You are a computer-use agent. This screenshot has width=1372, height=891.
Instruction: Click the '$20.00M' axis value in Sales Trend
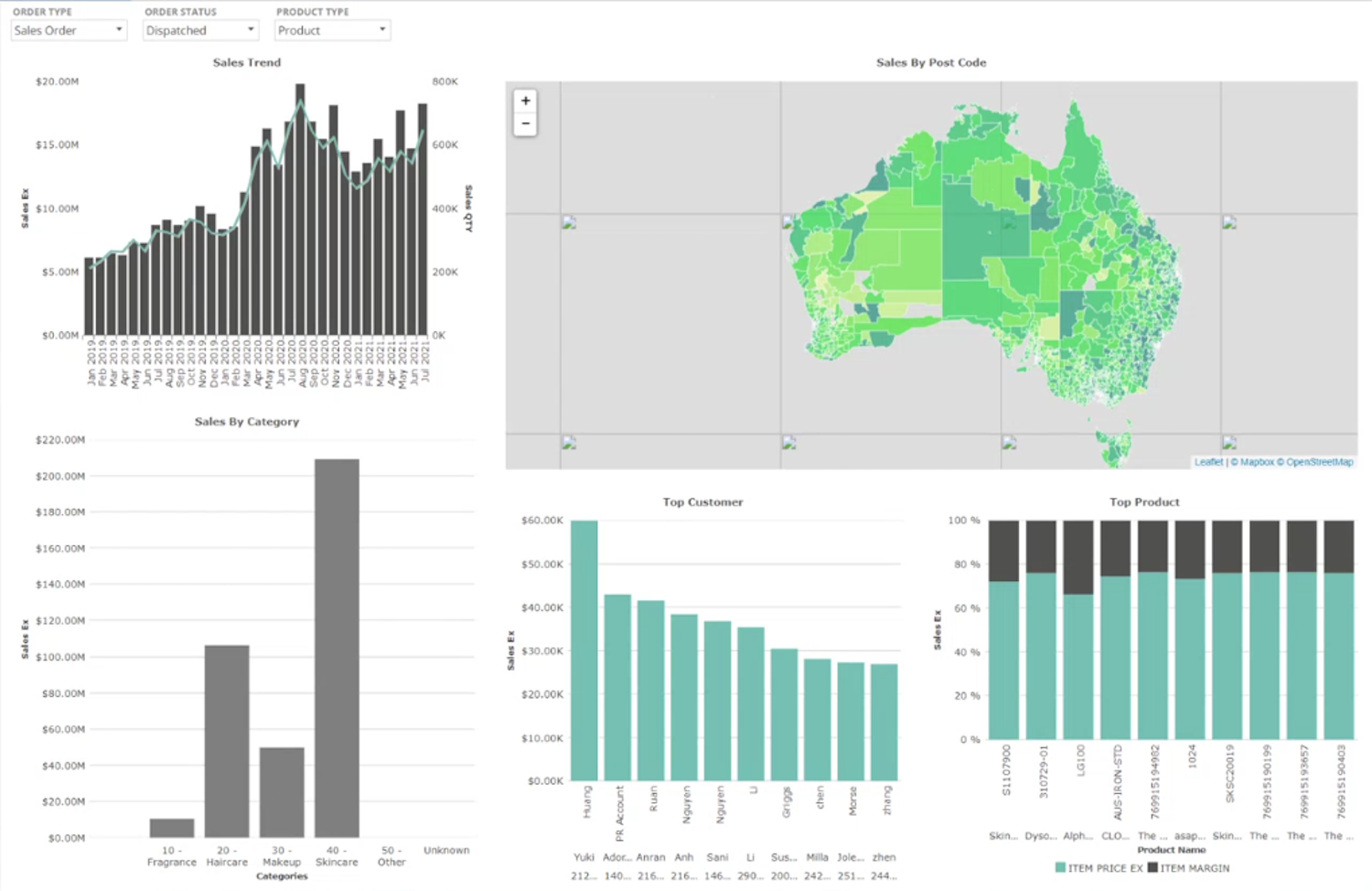57,81
